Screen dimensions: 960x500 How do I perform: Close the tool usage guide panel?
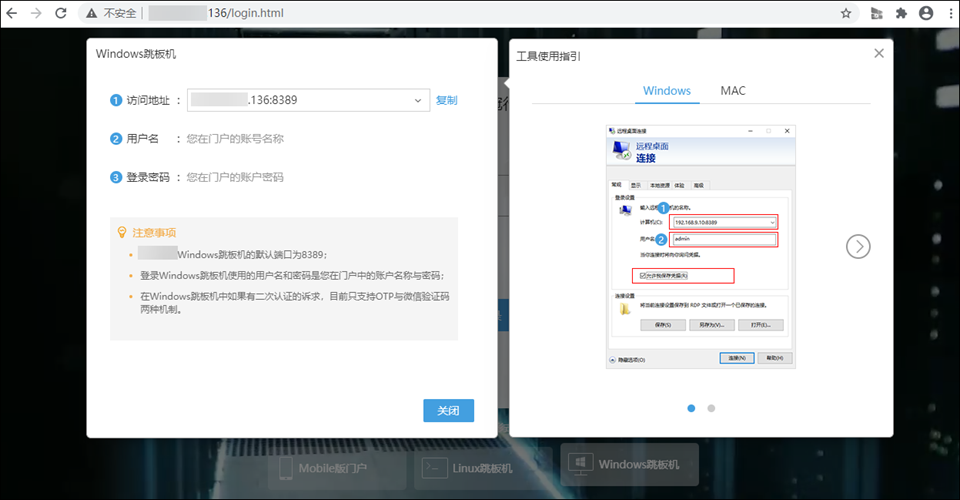pyautogui.click(x=879, y=53)
